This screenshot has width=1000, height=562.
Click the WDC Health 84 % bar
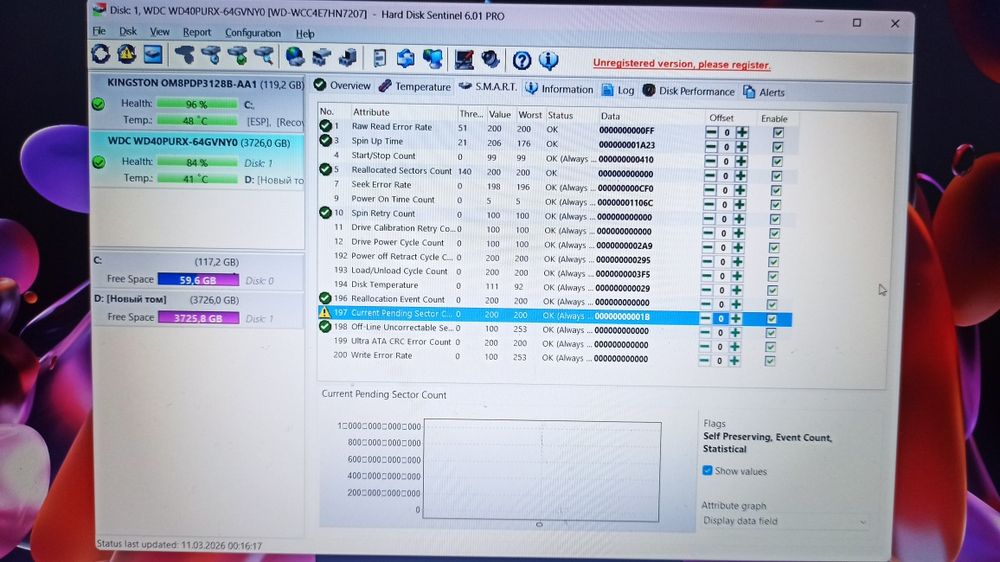point(197,162)
